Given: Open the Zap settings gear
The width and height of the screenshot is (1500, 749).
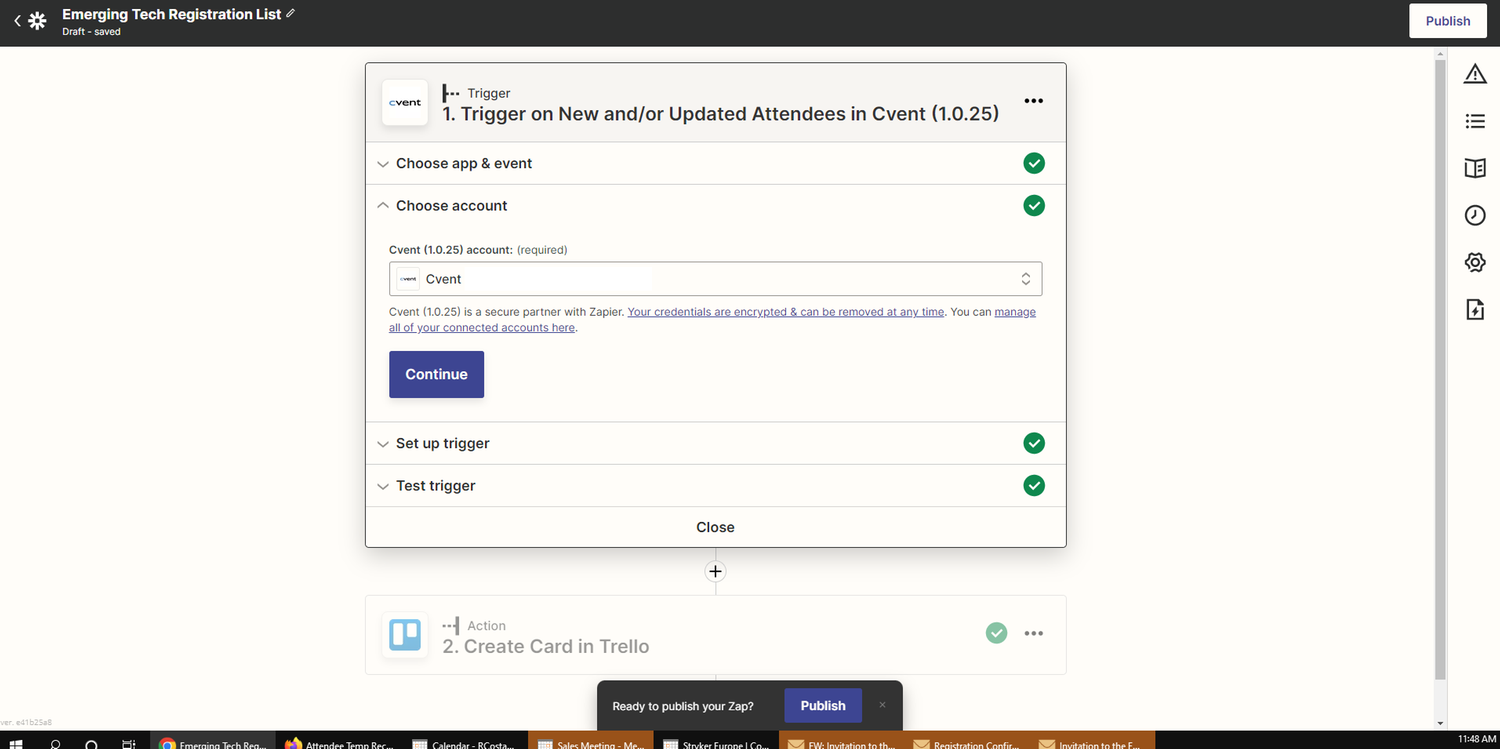Looking at the screenshot, I should (1475, 262).
